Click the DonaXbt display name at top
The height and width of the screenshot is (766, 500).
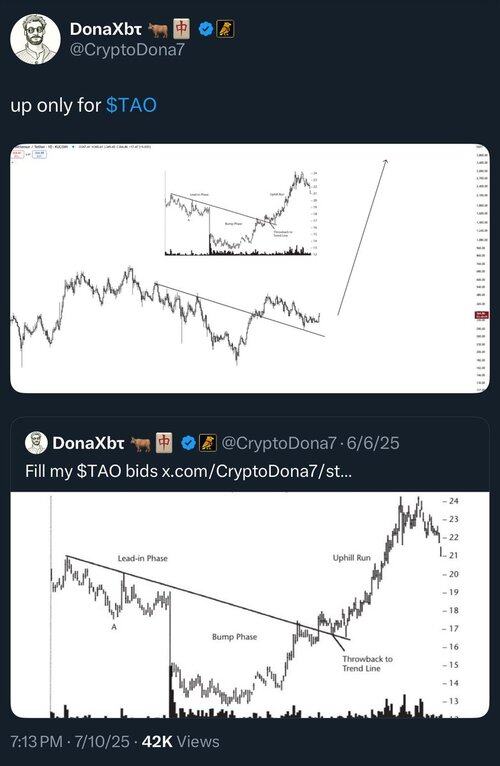point(106,29)
